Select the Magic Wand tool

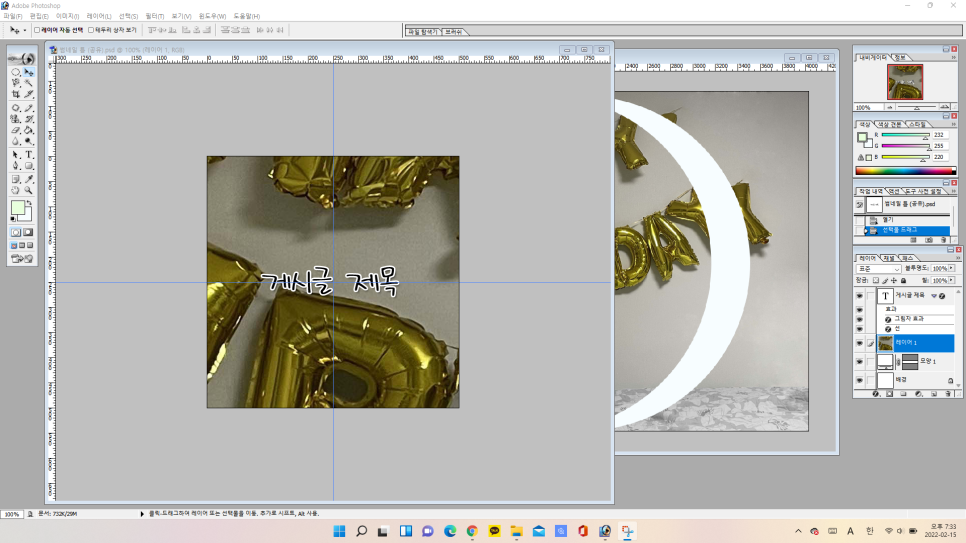tap(28, 83)
